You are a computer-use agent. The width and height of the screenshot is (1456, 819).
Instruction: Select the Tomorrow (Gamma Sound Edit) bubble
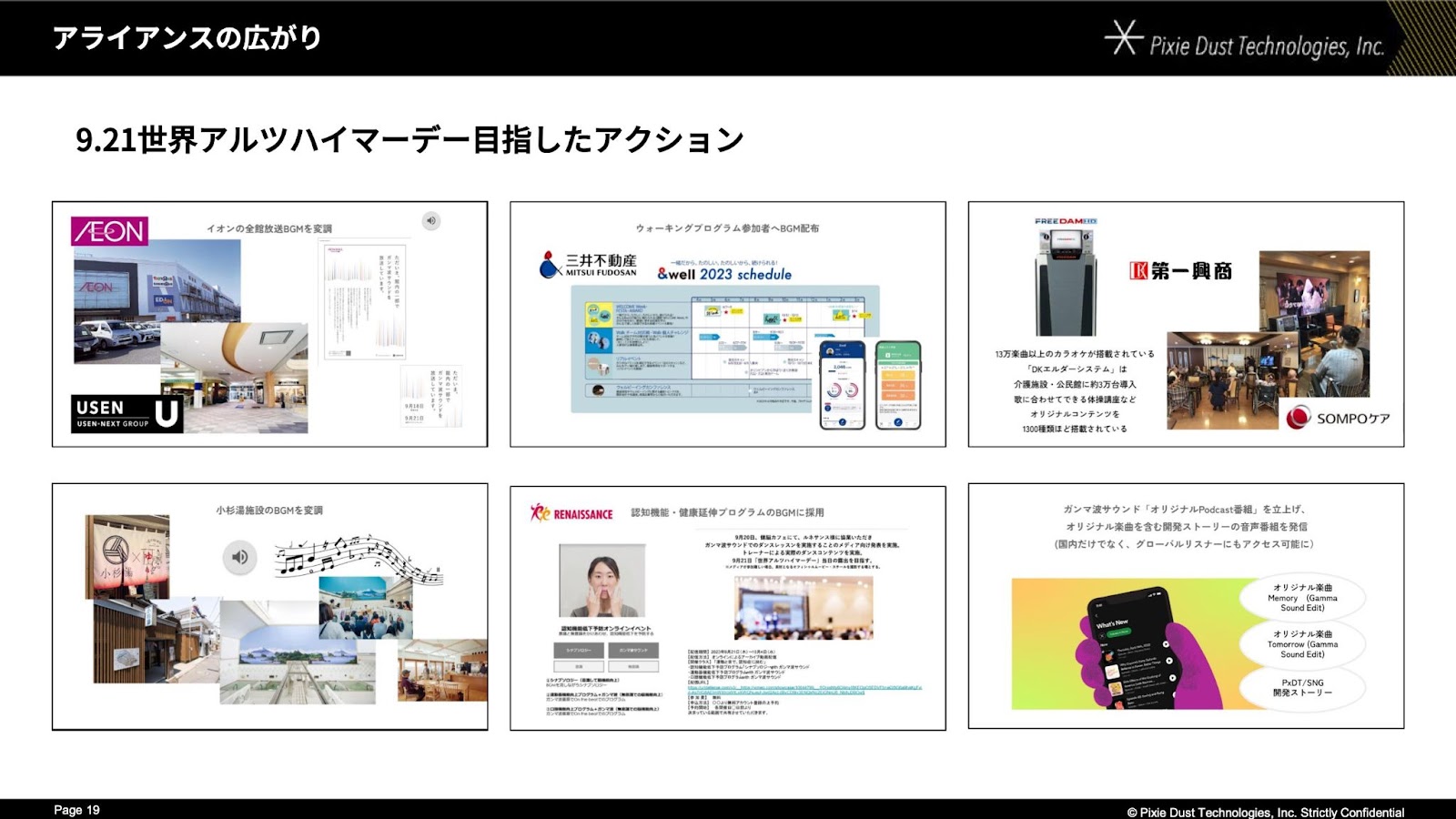(x=1302, y=644)
